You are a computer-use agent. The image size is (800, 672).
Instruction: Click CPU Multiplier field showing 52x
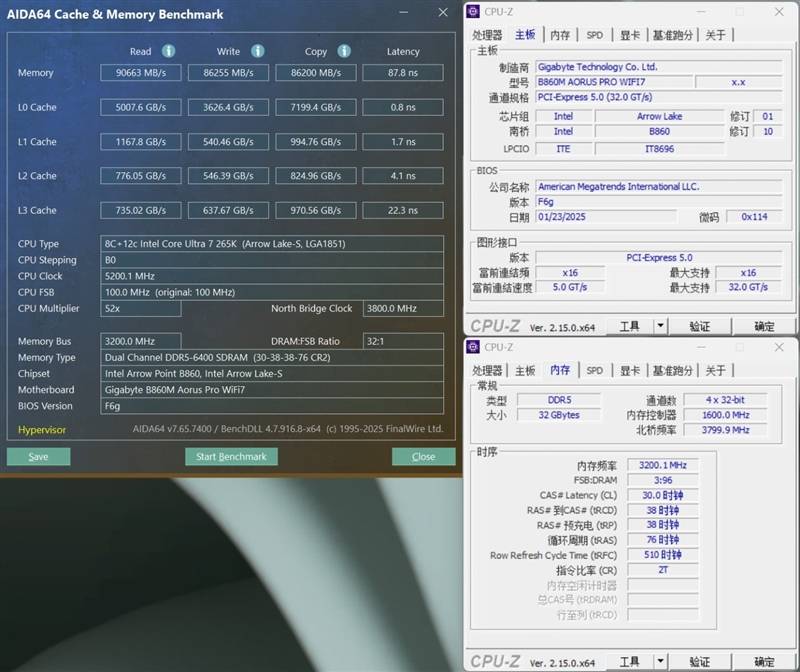point(141,308)
